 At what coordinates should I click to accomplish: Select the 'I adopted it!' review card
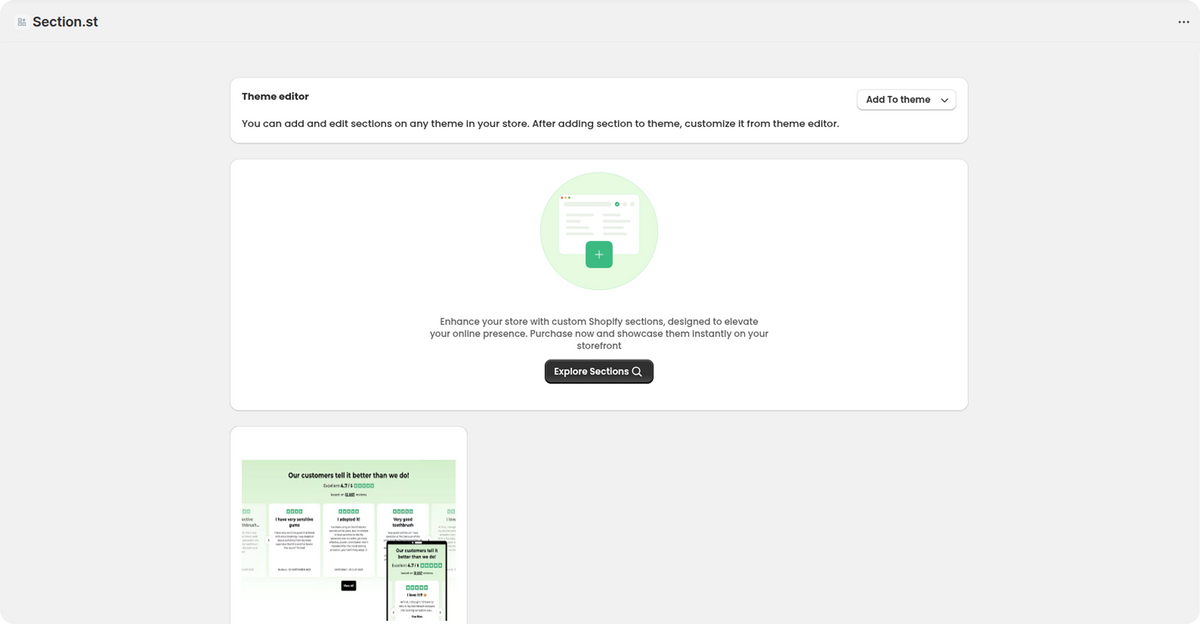[348, 538]
